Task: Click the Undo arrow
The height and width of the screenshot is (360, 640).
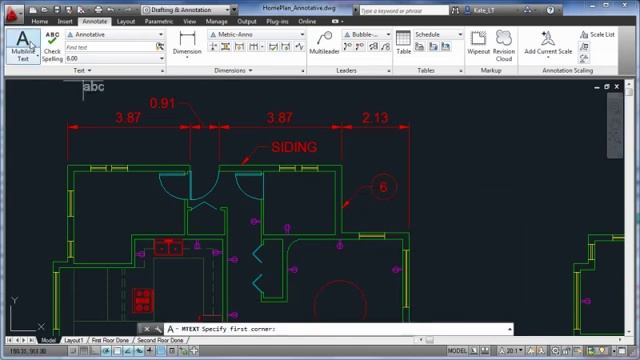Action: (110, 10)
